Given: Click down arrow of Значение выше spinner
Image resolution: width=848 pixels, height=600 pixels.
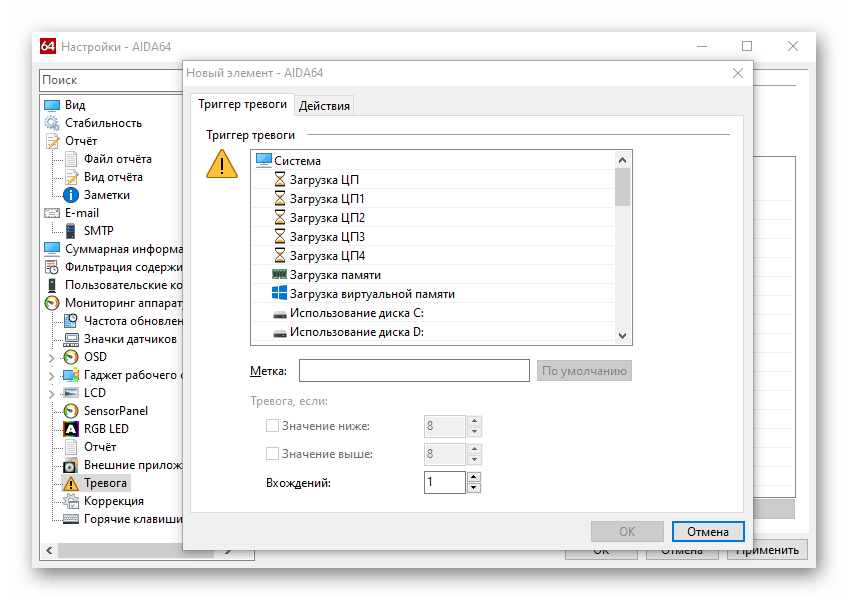Looking at the screenshot, I should (x=474, y=459).
